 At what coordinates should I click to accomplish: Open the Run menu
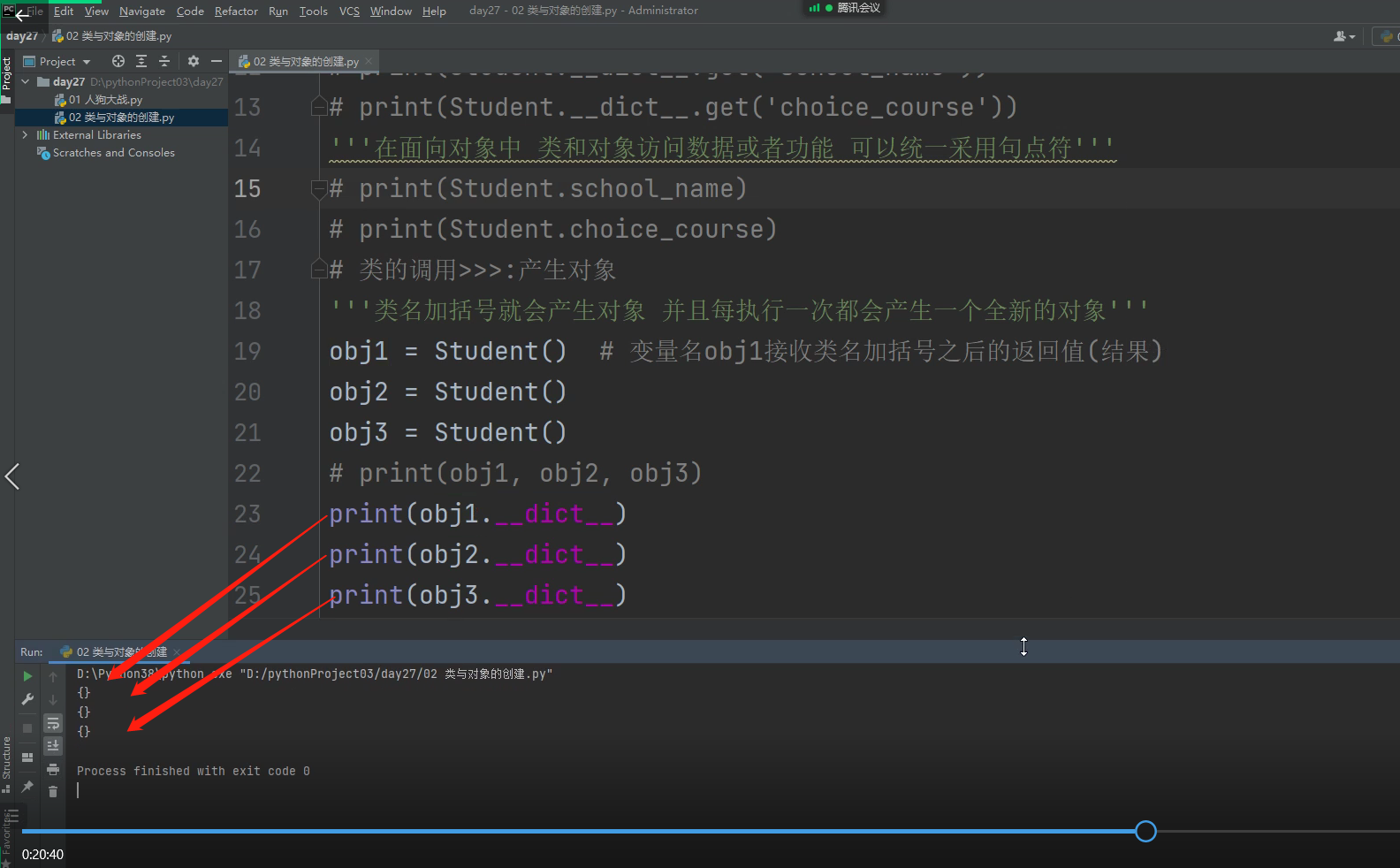[x=278, y=11]
